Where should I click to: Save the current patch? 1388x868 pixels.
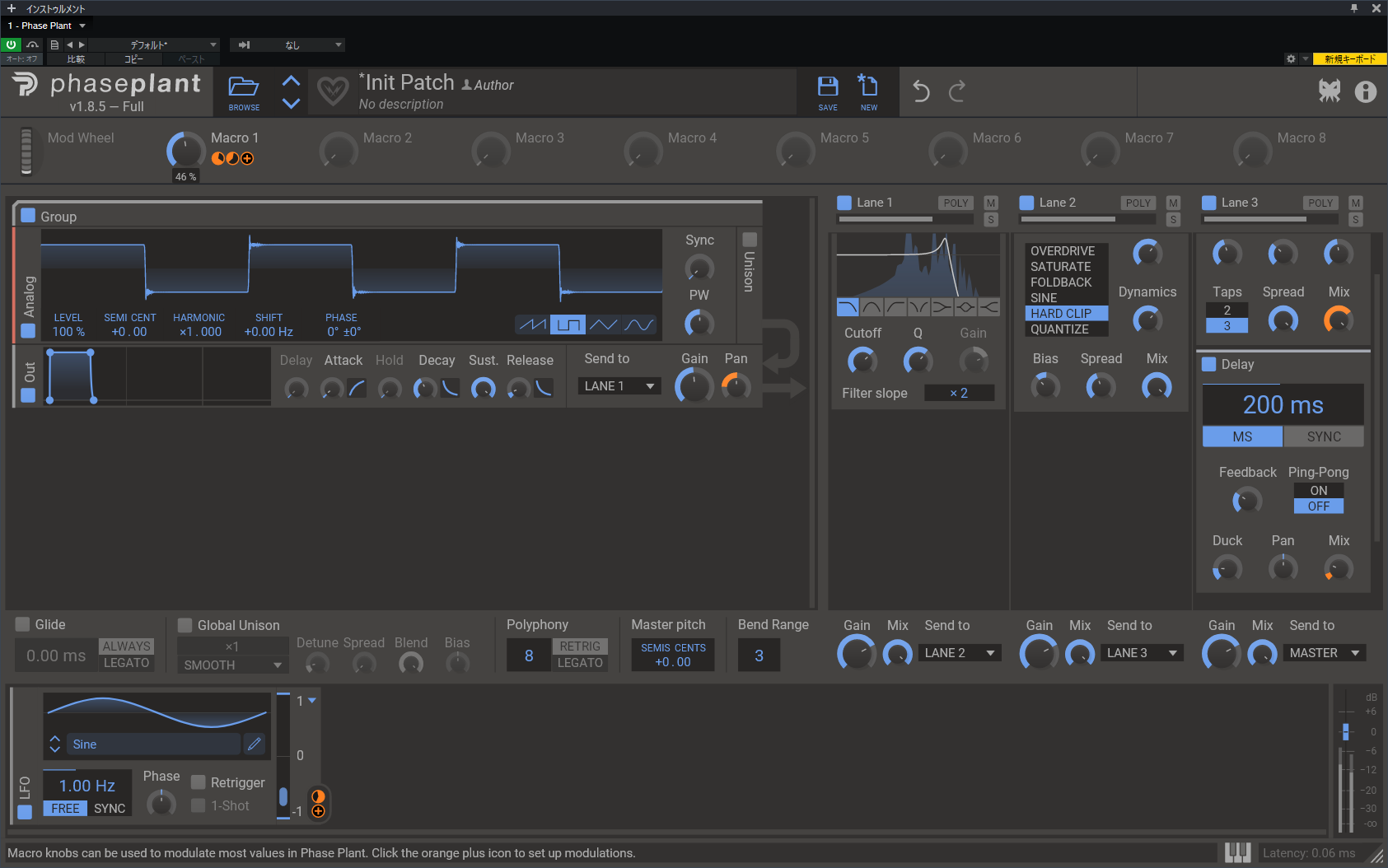[828, 92]
